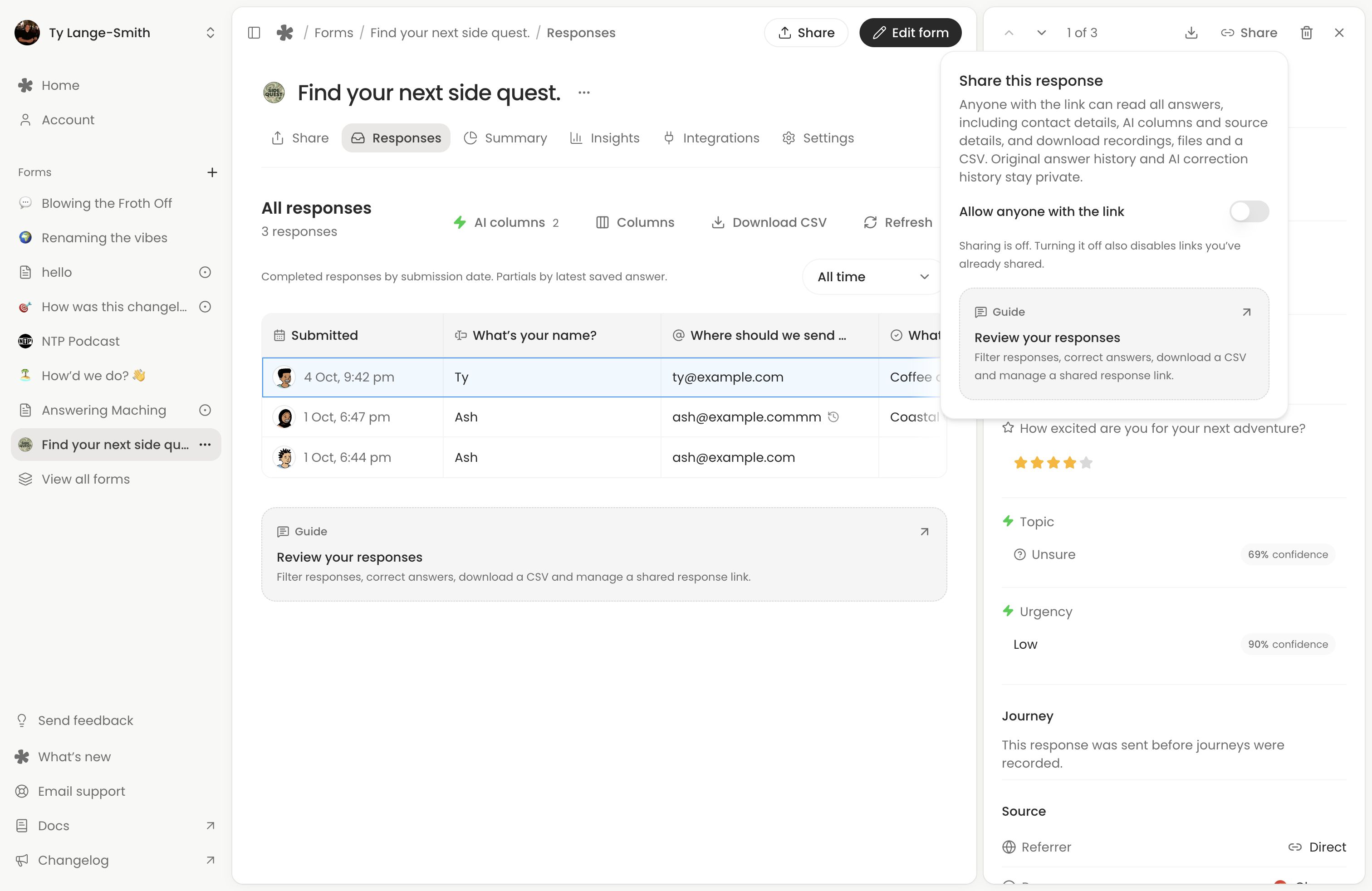The width and height of the screenshot is (1372, 891).
Task: Open the Columns selector
Action: 635,222
